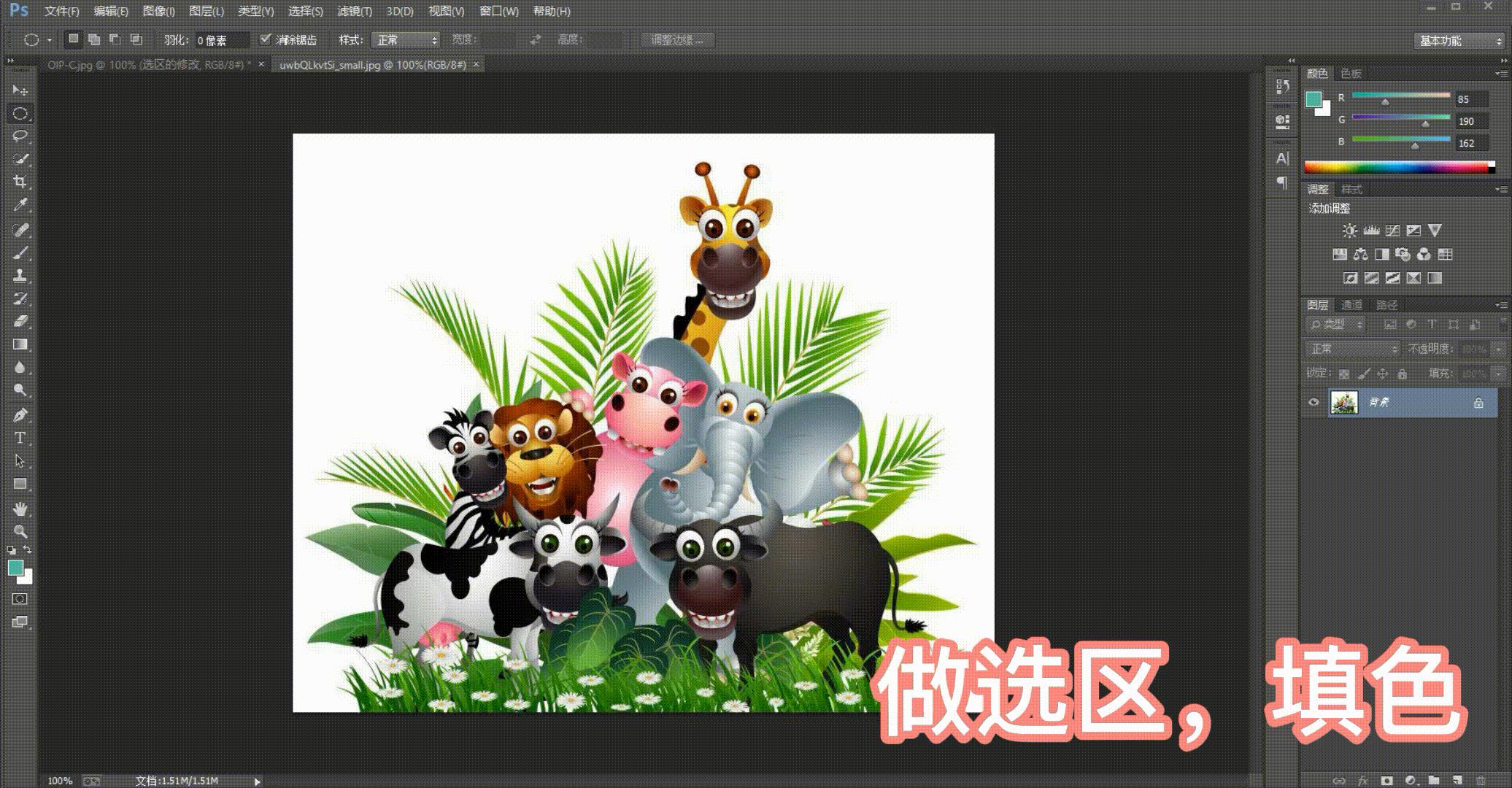Open the 基本功能 workspace dropdown
The height and width of the screenshot is (788, 1512).
1459,41
